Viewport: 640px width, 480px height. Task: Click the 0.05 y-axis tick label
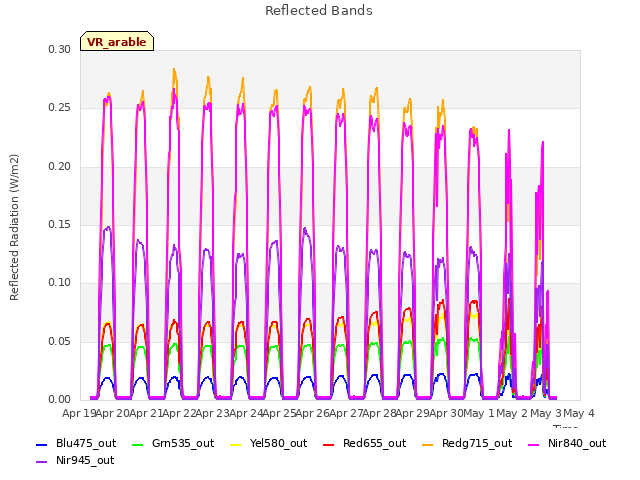click(60, 341)
